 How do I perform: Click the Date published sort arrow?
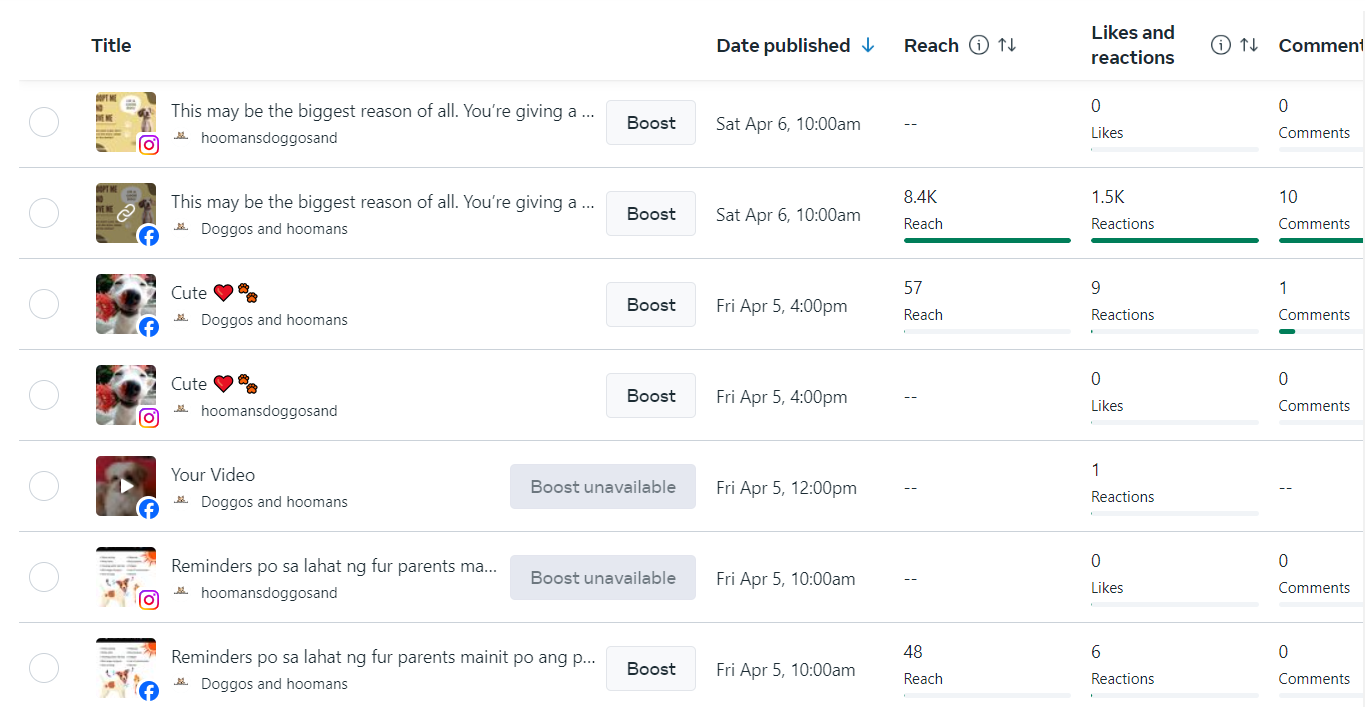tap(868, 45)
